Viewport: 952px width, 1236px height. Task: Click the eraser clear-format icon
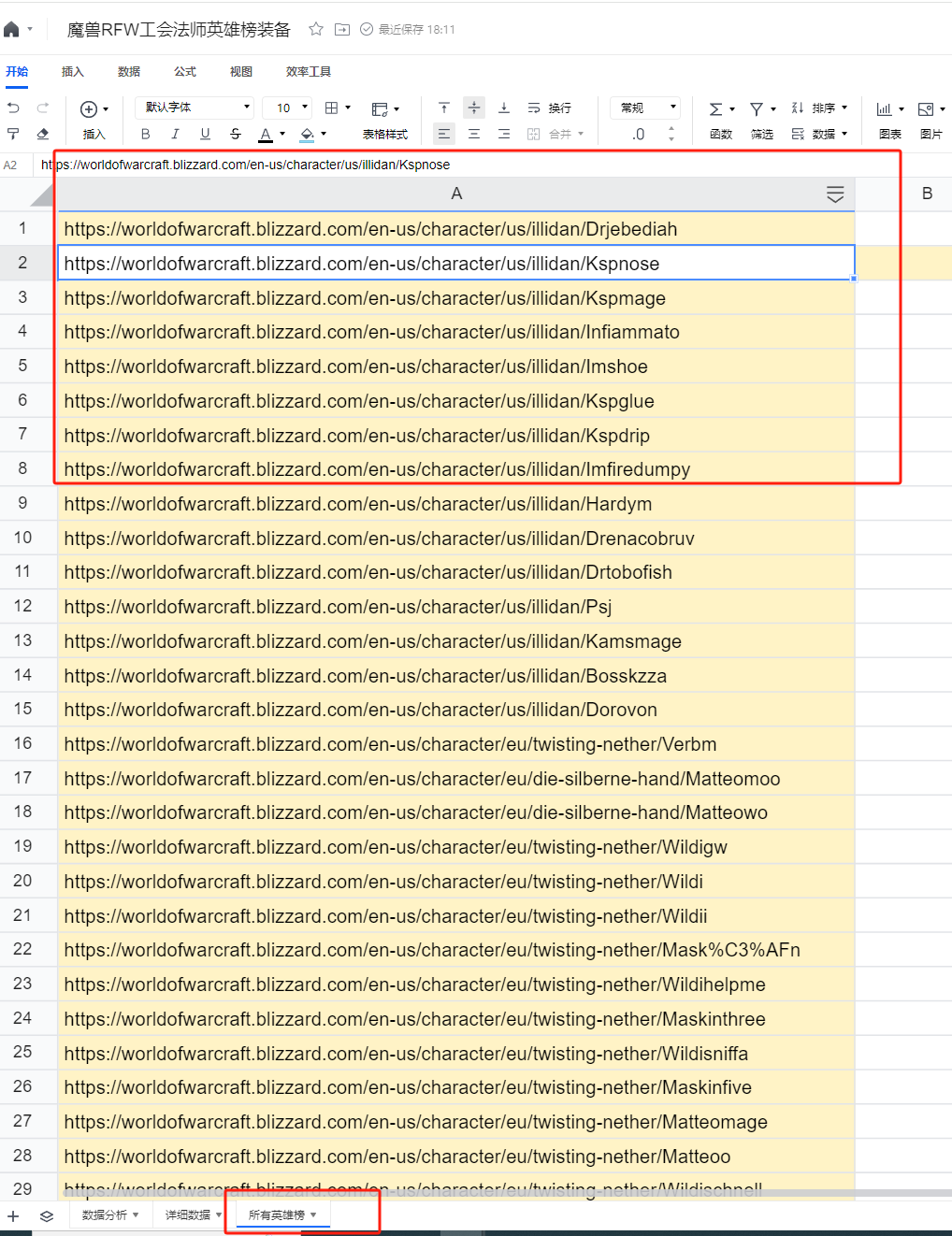tap(43, 135)
